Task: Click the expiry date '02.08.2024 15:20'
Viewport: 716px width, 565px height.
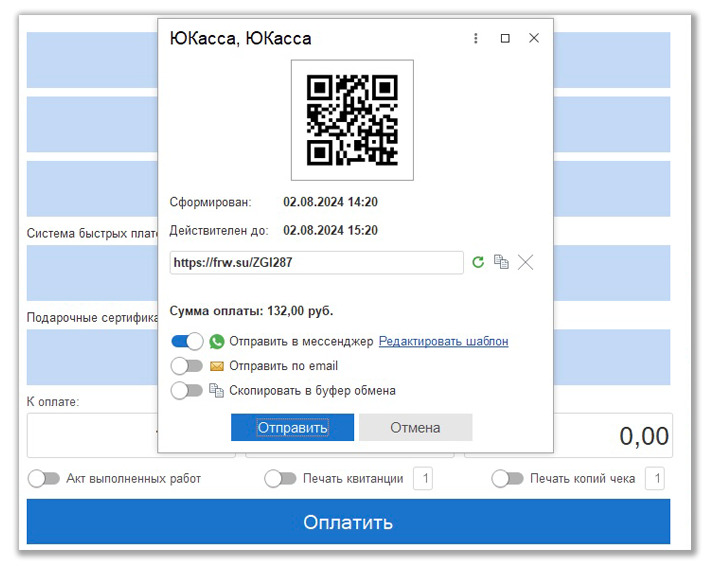Action: coord(330,230)
